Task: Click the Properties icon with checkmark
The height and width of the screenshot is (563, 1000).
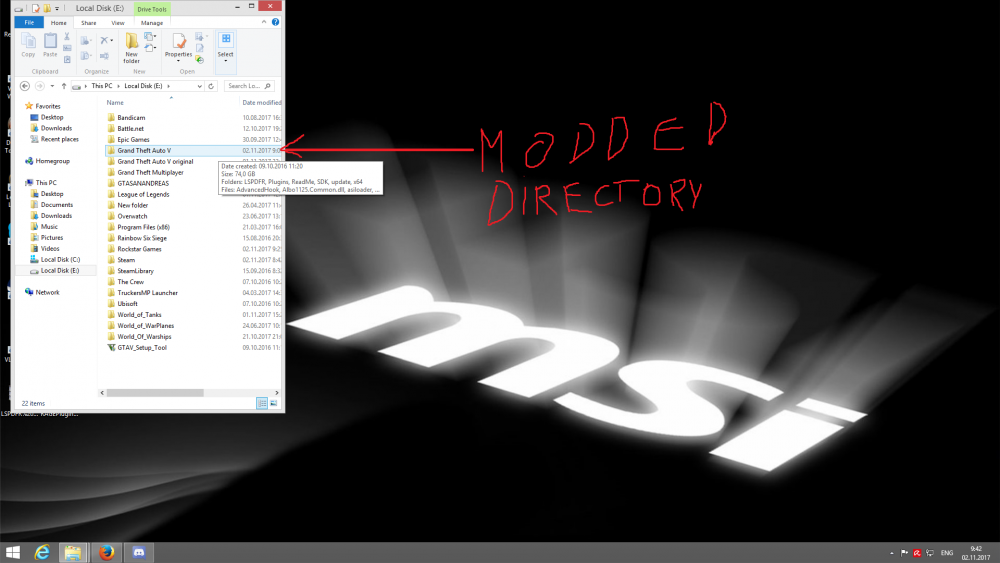Action: point(179,41)
